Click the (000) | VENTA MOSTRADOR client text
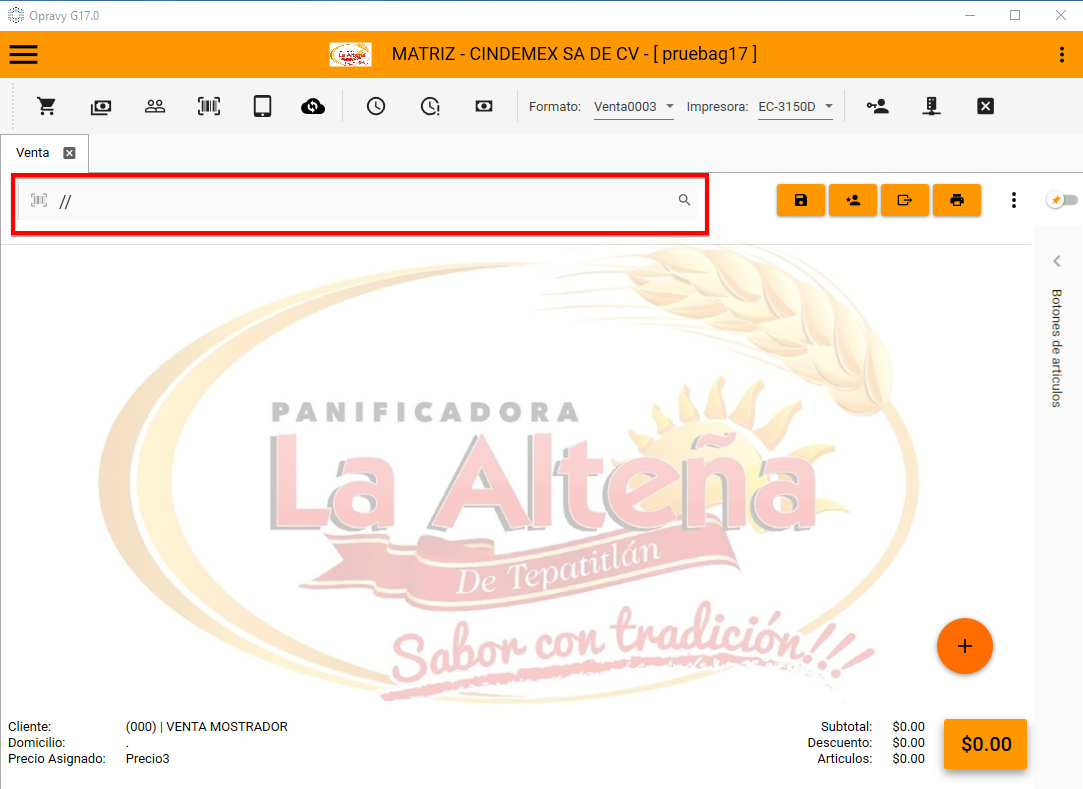The width and height of the screenshot is (1083, 789). coord(207,727)
